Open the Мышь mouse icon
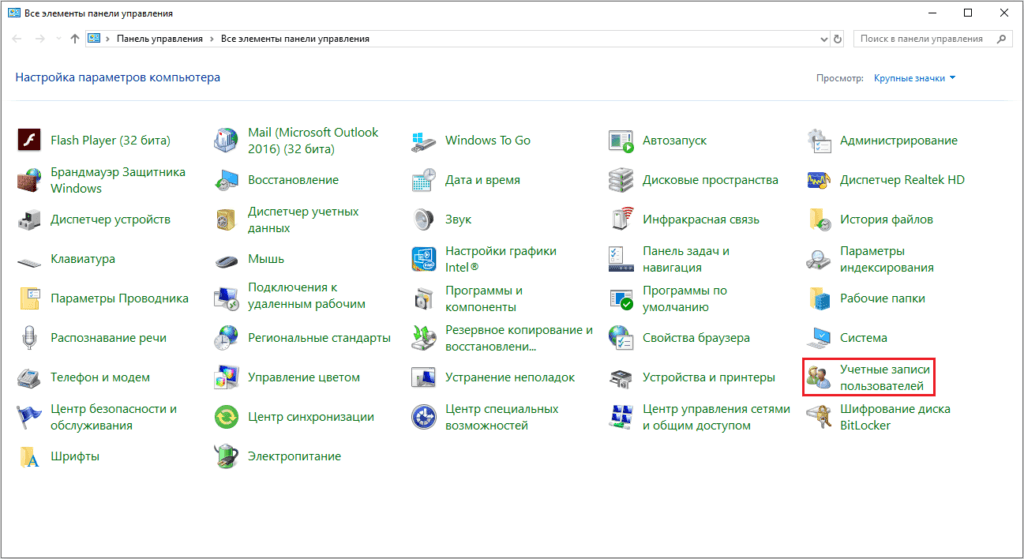This screenshot has width=1024, height=559. 227,261
